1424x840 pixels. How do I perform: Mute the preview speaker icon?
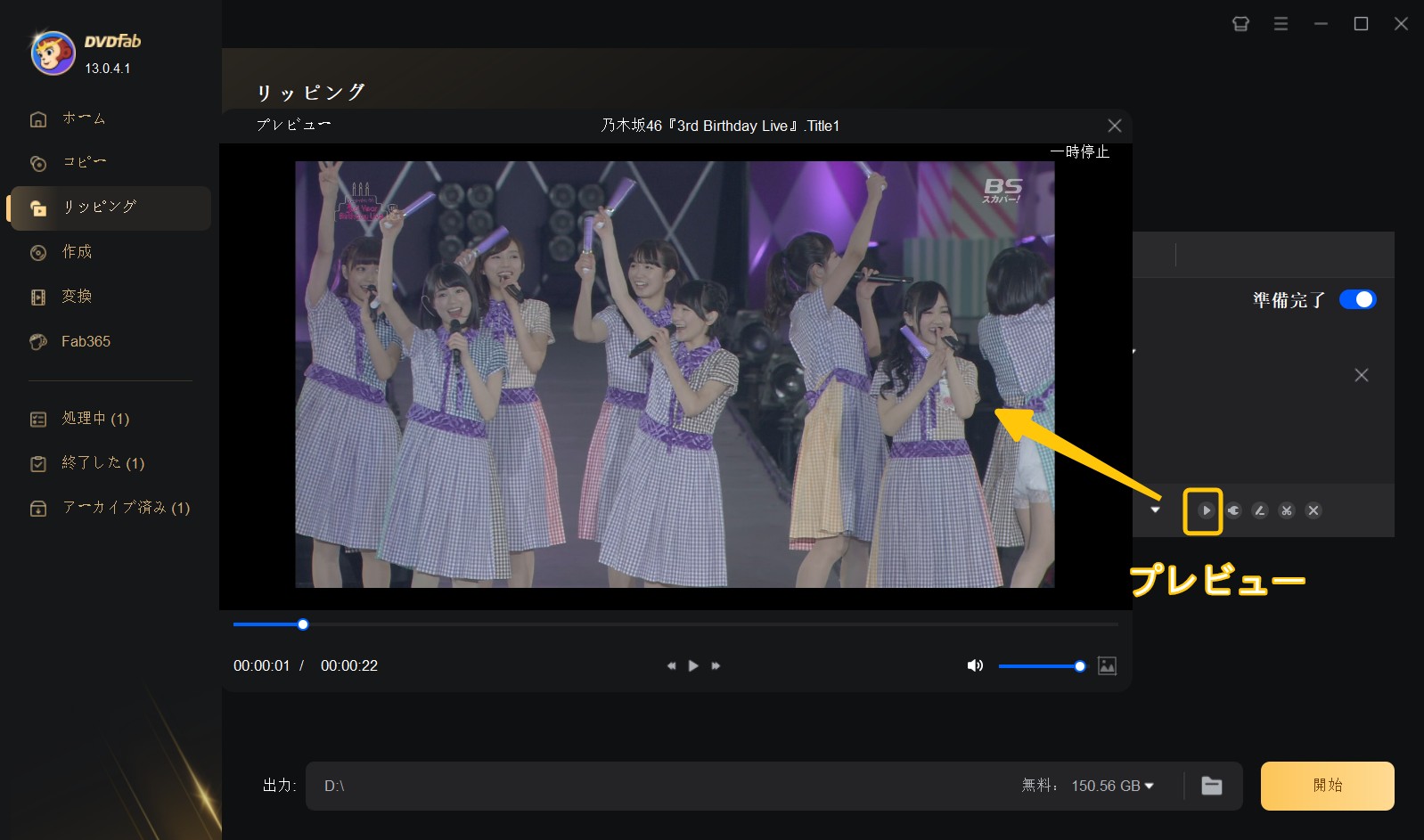click(975, 665)
